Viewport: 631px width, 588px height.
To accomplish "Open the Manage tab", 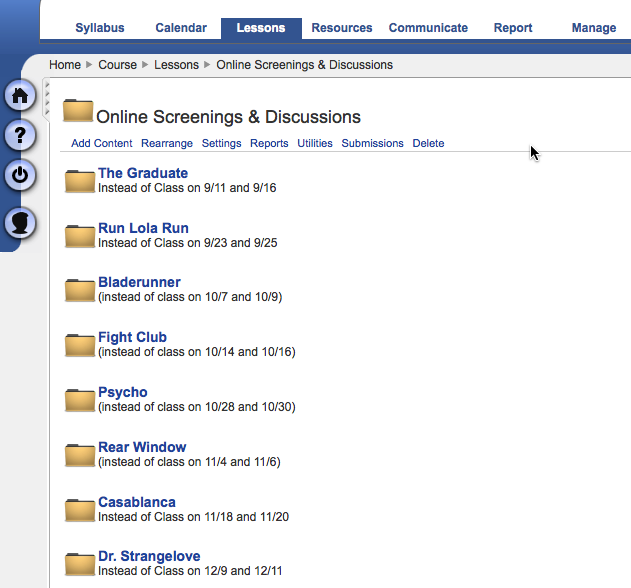I will pos(594,28).
